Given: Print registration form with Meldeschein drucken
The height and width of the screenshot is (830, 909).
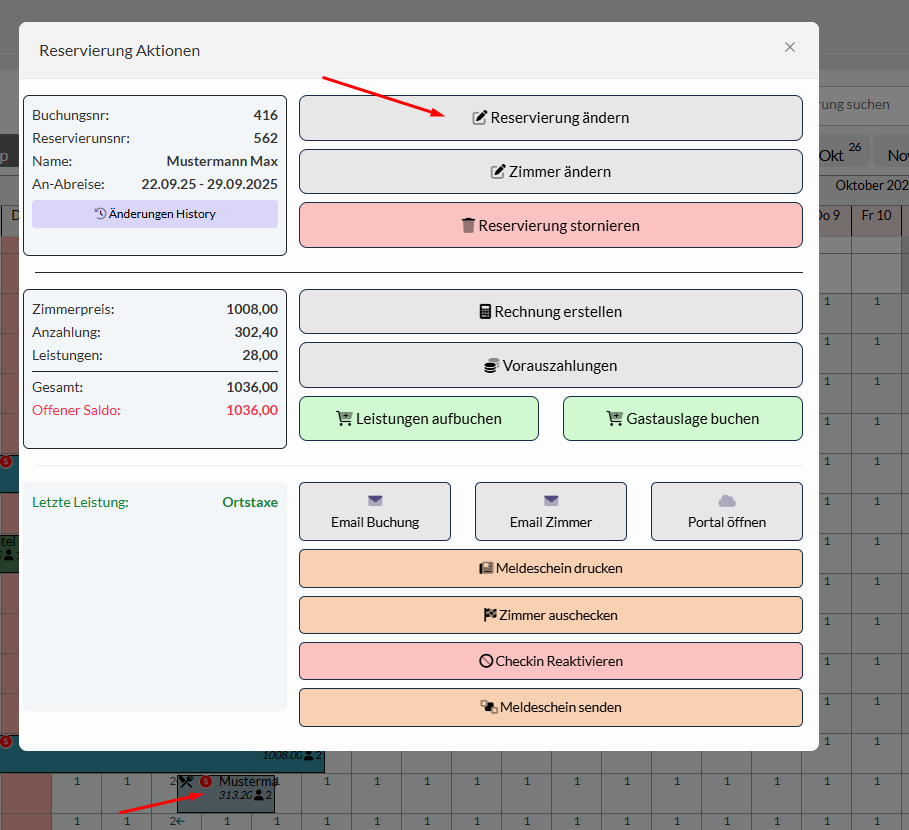Looking at the screenshot, I should pyautogui.click(x=550, y=568).
